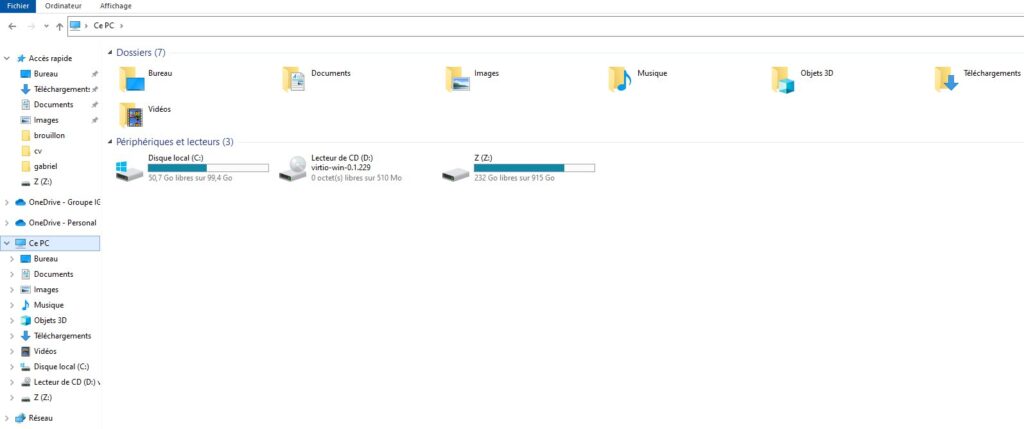Click chevron after Ce PC in address bar
This screenshot has height=429, width=1024.
point(121,26)
